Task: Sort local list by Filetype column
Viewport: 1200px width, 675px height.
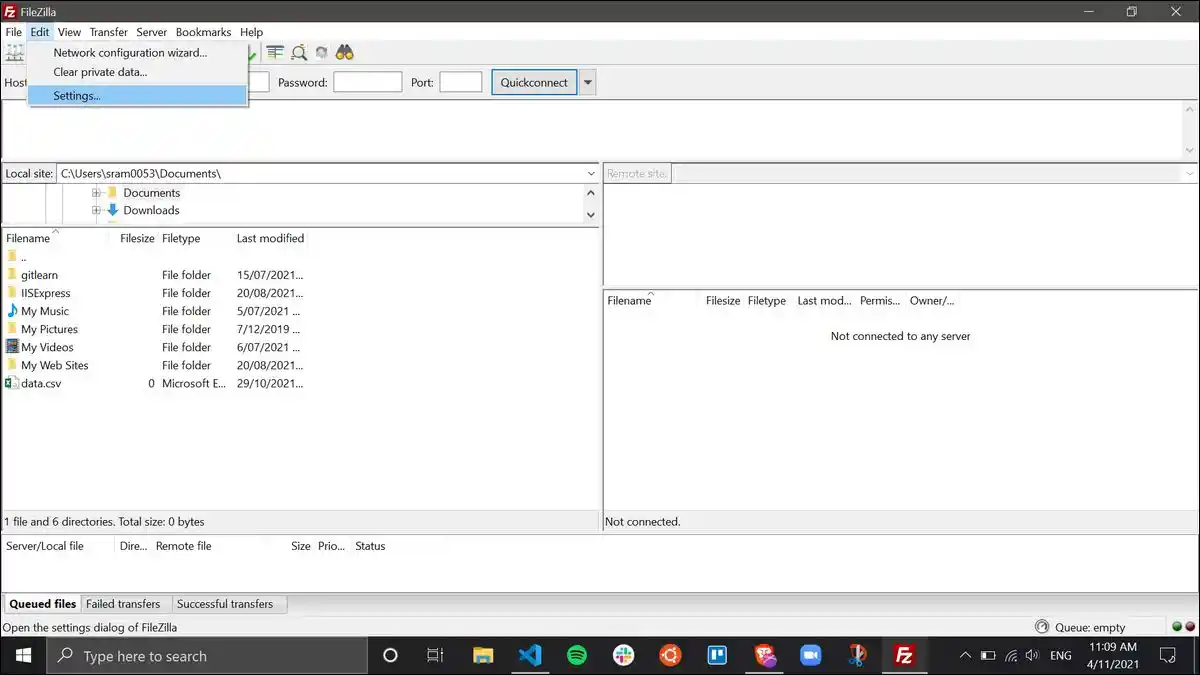Action: pyautogui.click(x=181, y=238)
